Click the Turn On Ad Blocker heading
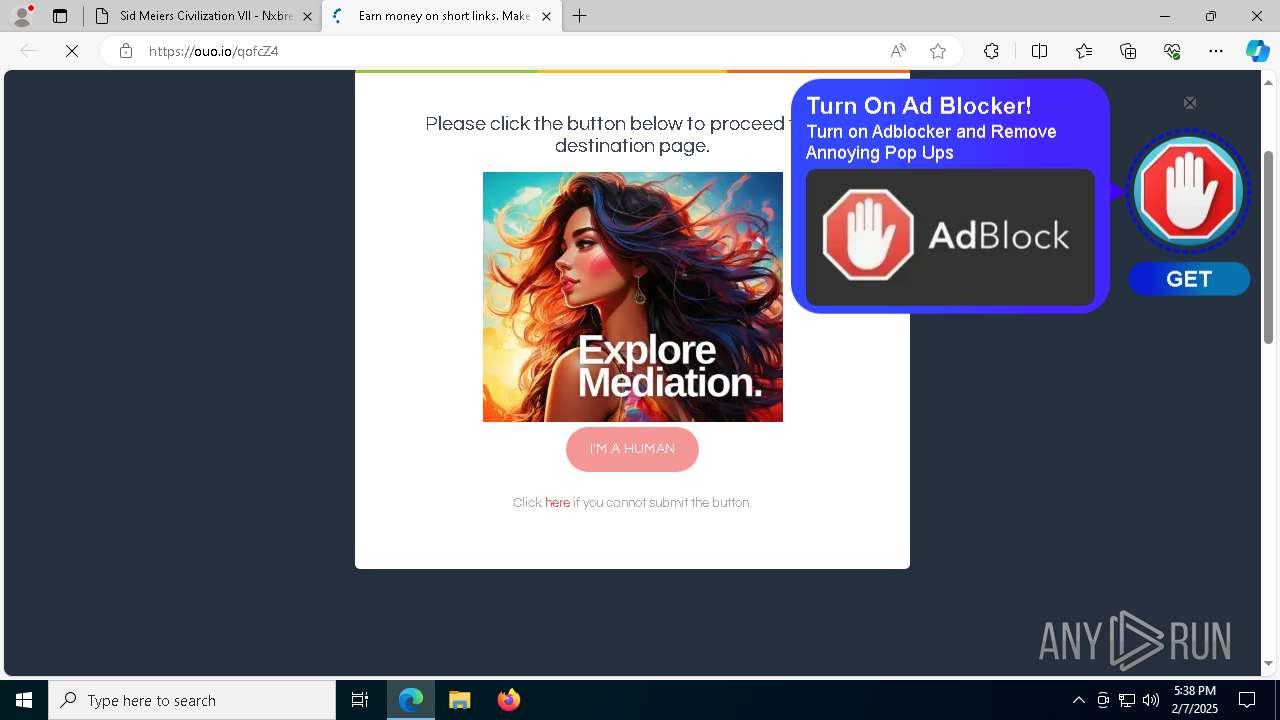 tap(919, 105)
